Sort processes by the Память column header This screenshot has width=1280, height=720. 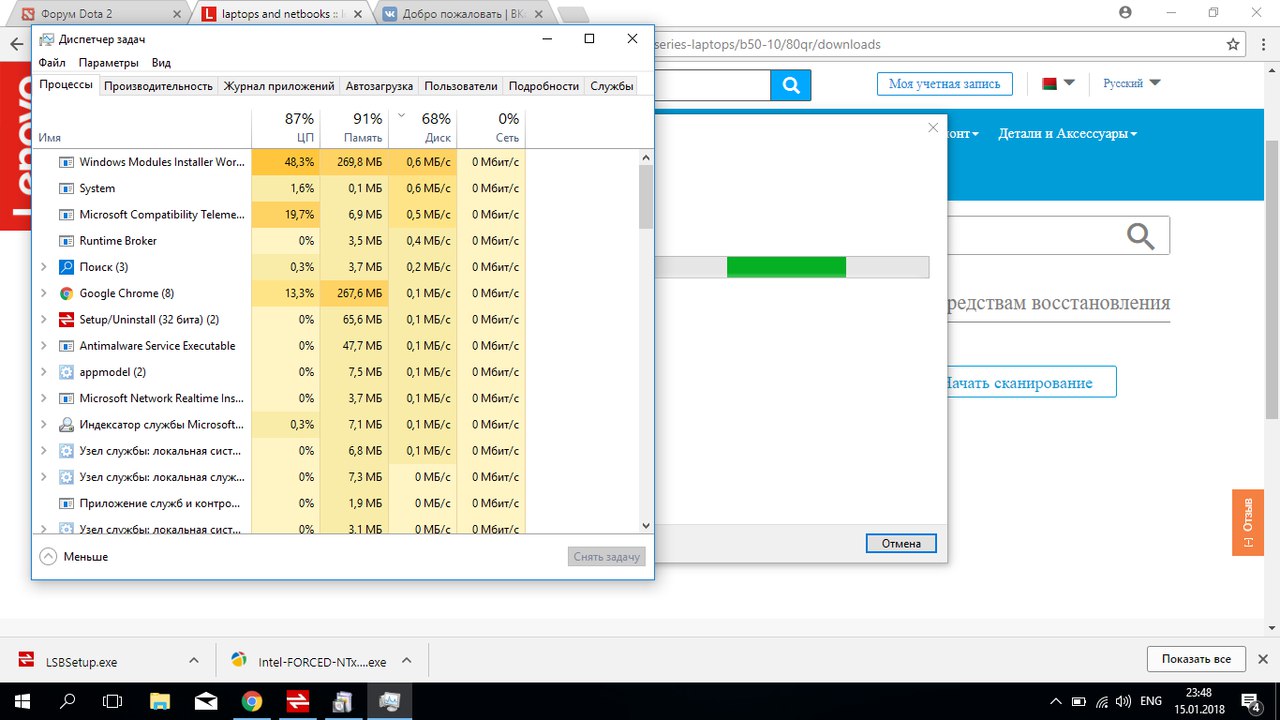click(362, 128)
